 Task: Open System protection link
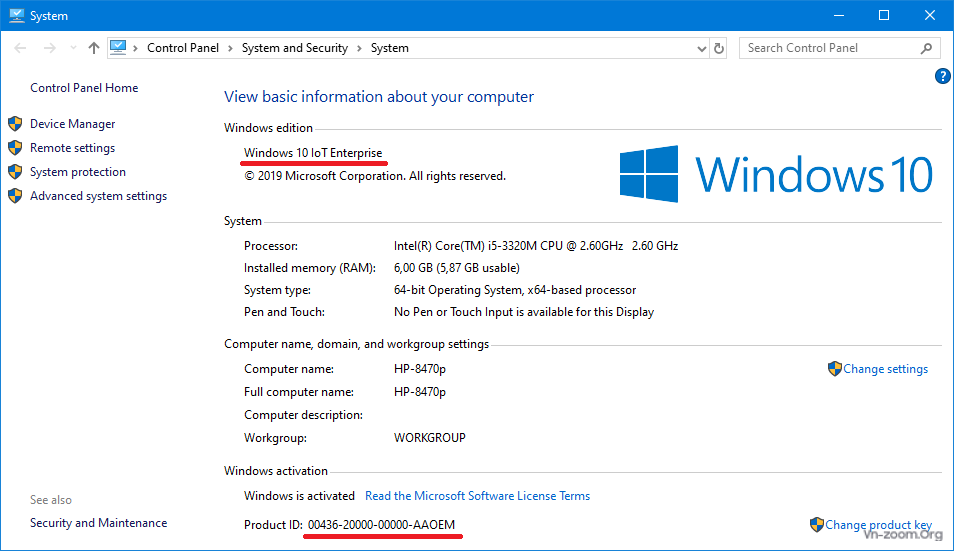point(78,172)
